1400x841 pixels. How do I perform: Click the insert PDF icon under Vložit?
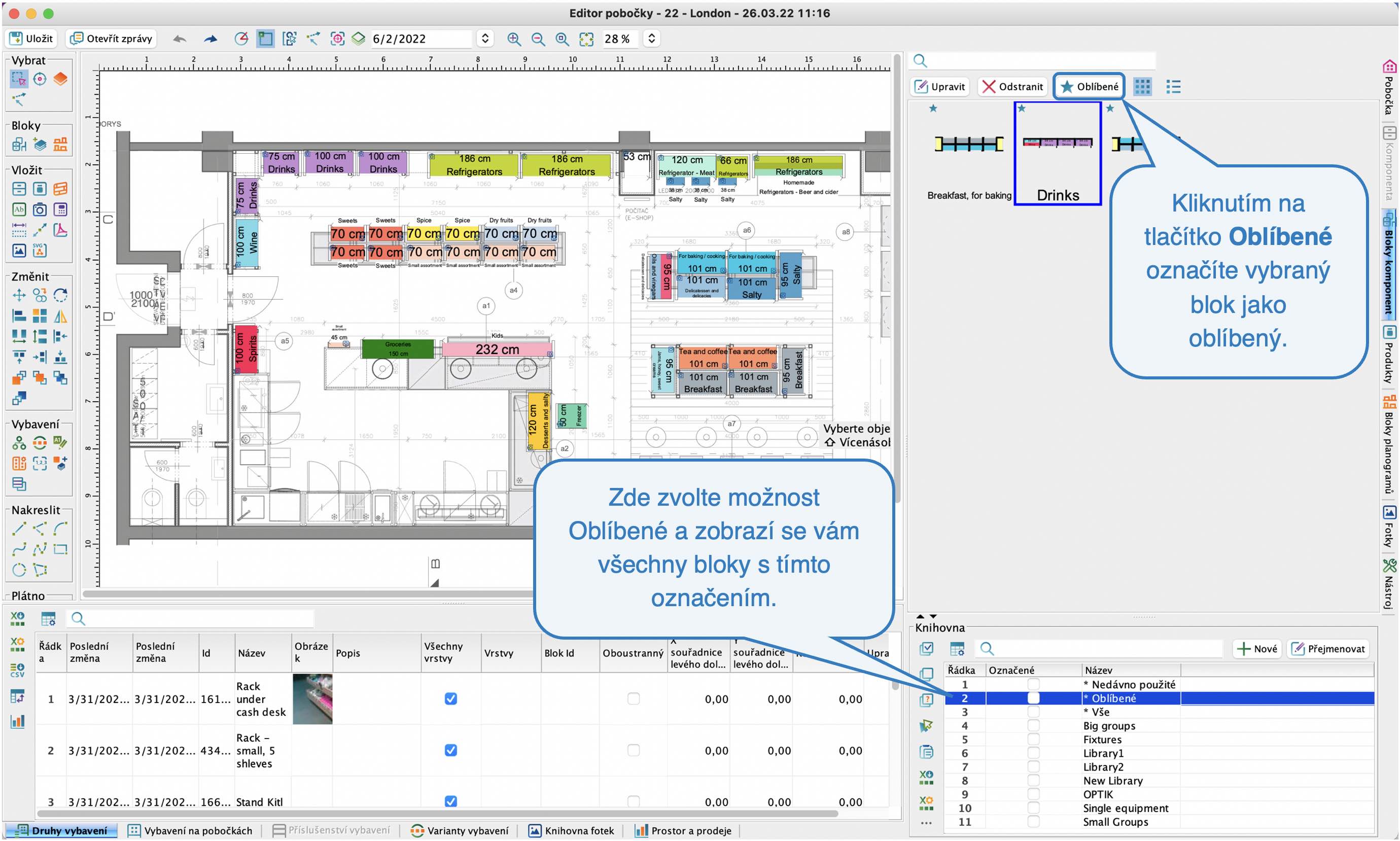[60, 230]
